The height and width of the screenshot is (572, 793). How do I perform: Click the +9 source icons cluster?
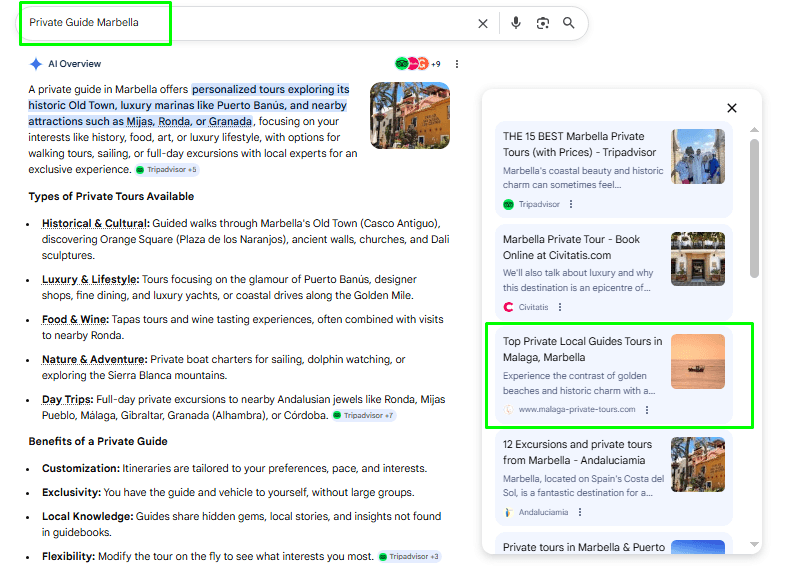(x=418, y=64)
